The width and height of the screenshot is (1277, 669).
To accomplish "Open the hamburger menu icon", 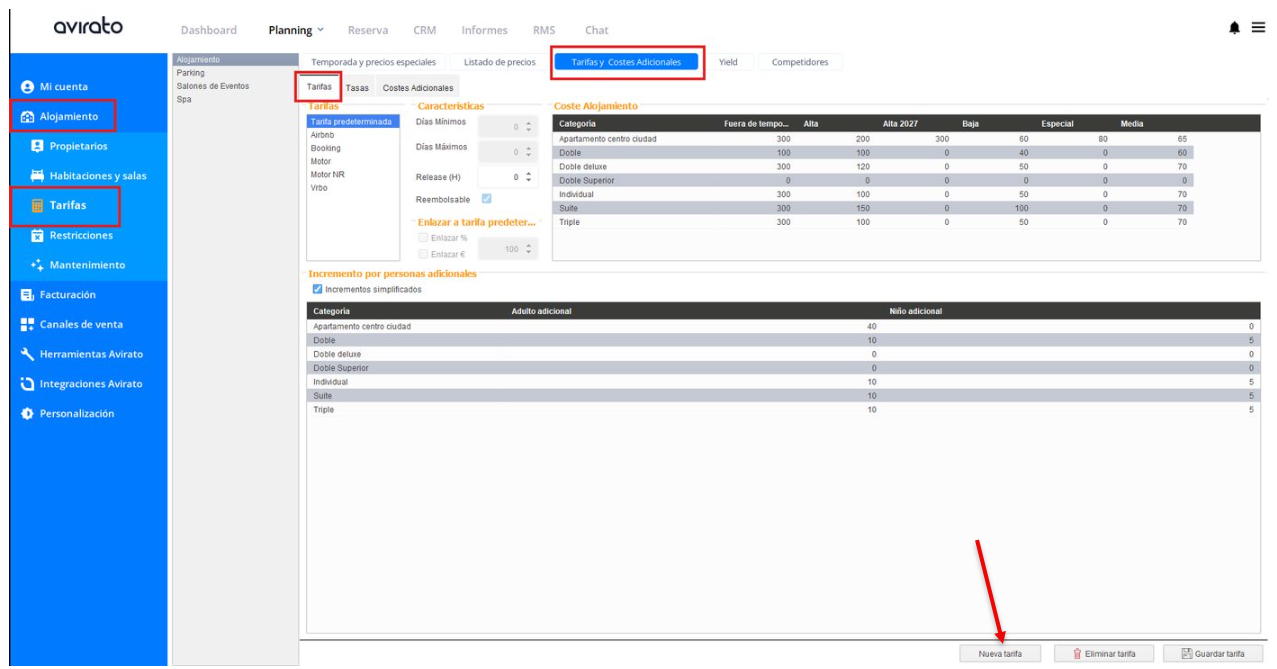I will click(1258, 29).
